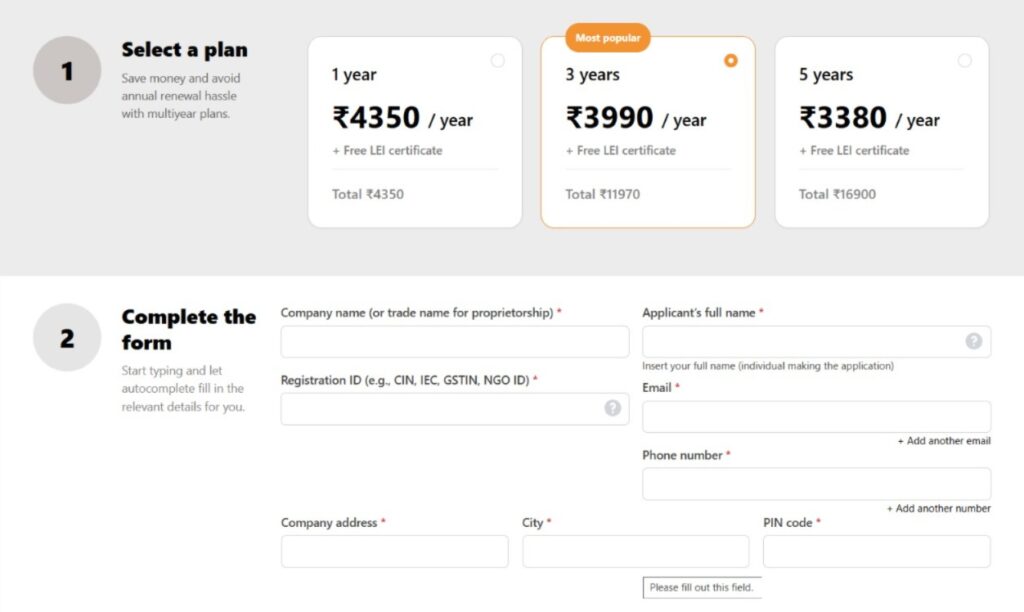Select the 5 years plan radio button
Image resolution: width=1024 pixels, height=612 pixels.
(963, 61)
